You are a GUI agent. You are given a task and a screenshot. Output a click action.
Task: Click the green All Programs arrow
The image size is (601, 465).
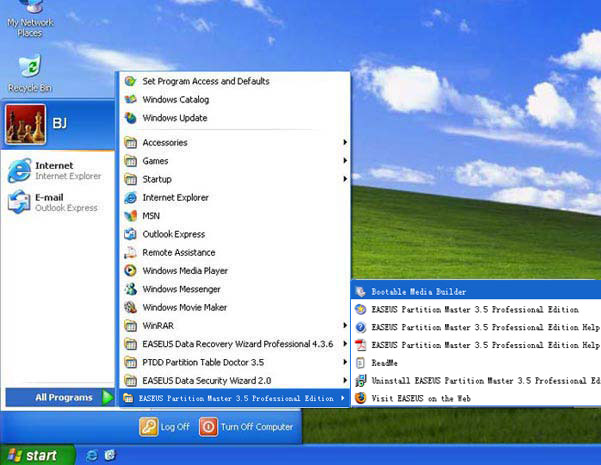point(108,397)
